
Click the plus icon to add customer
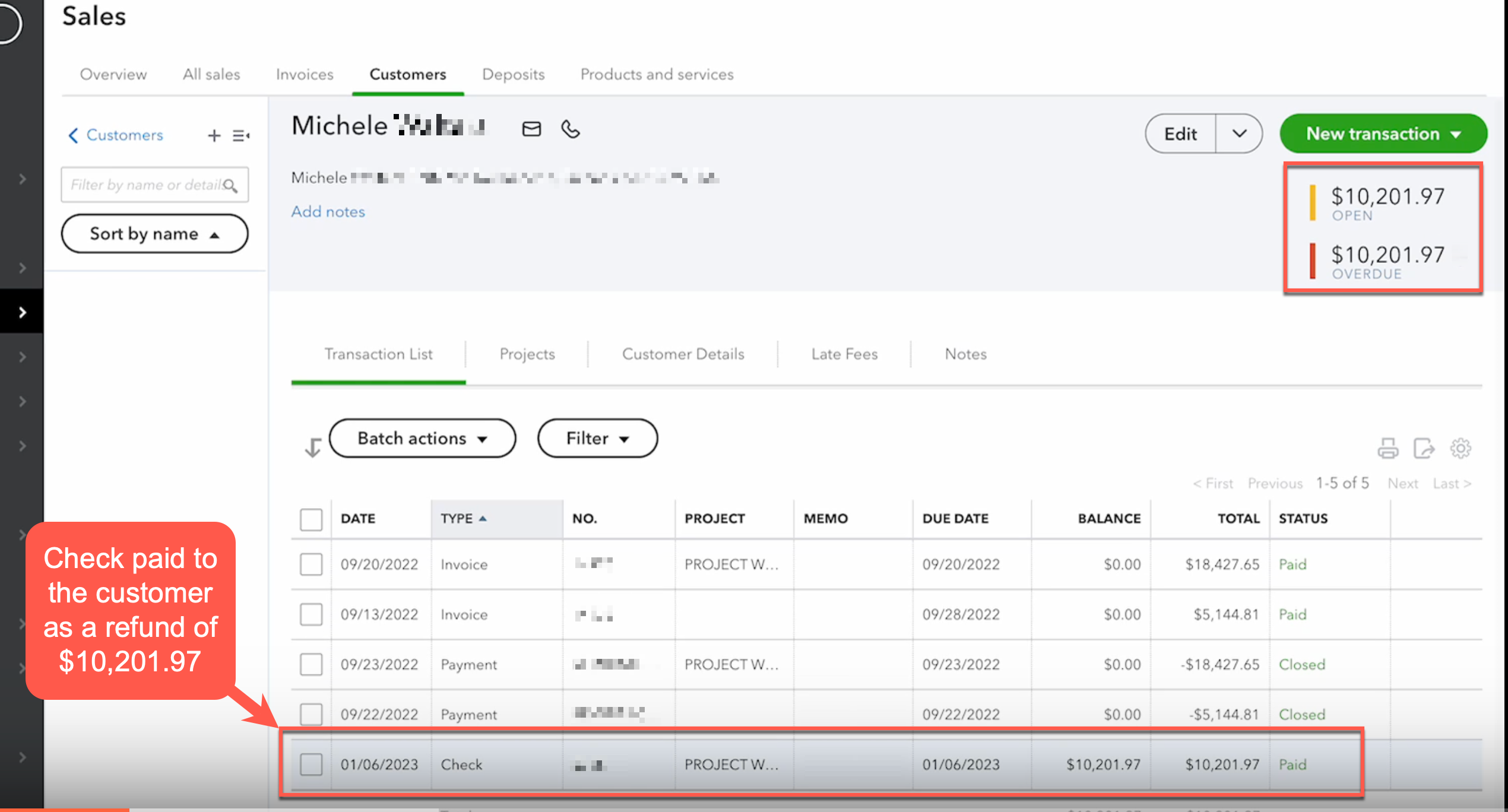tap(214, 136)
